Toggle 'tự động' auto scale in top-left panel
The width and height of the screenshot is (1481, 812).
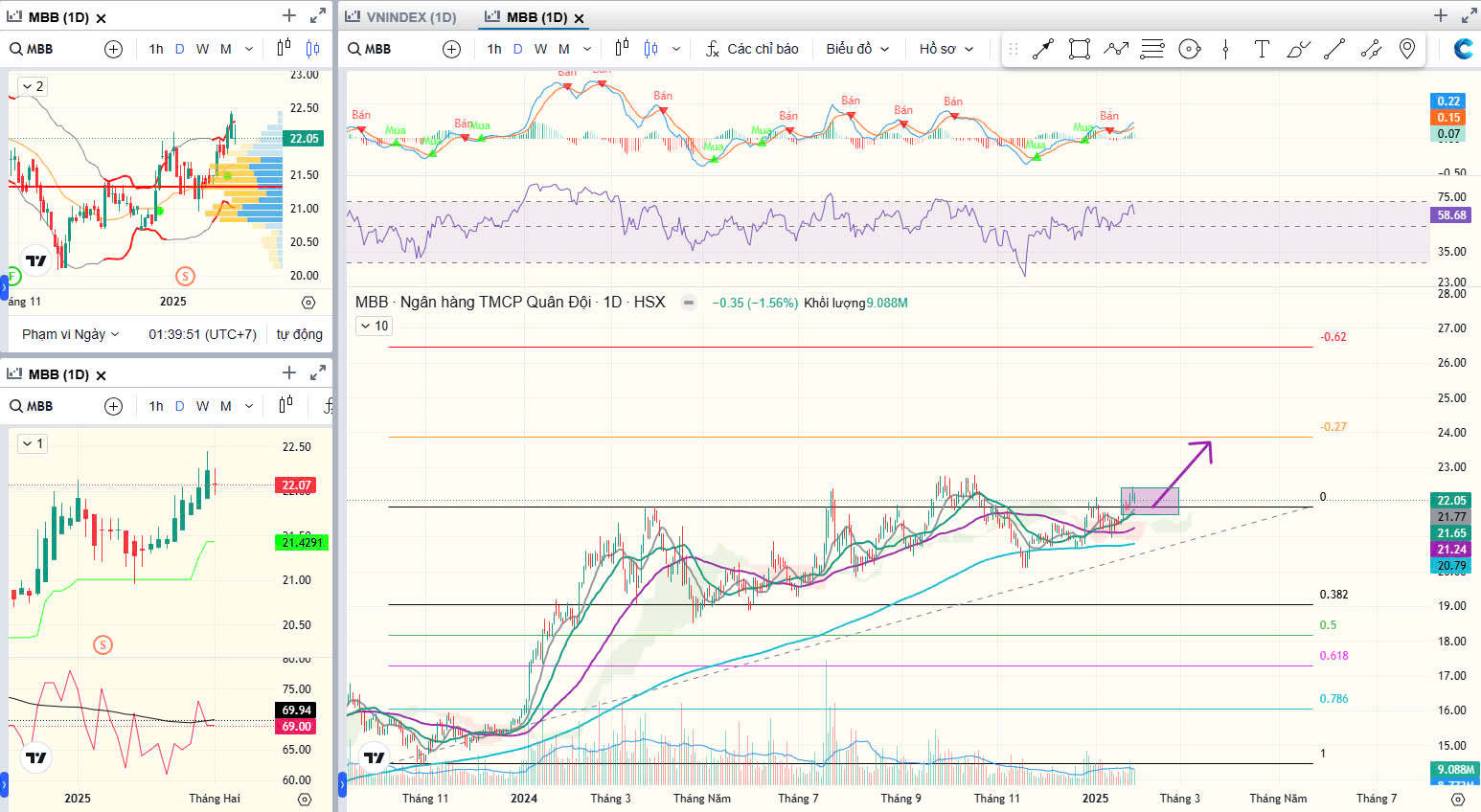coord(300,334)
